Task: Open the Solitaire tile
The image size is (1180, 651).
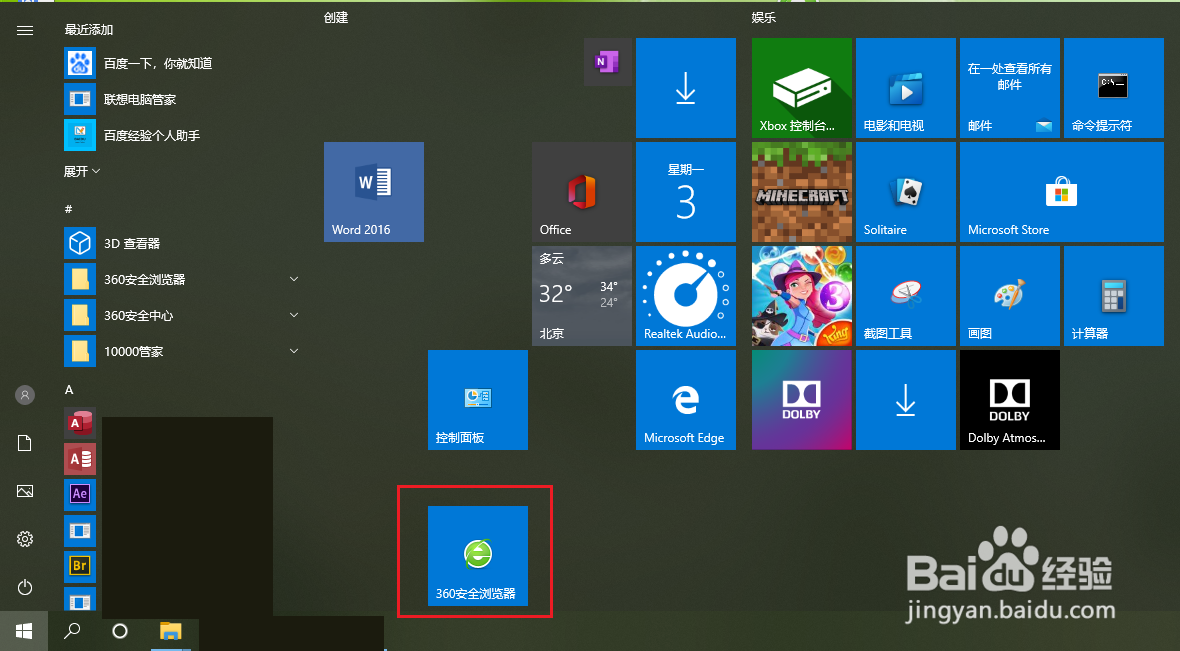Action: coord(905,192)
